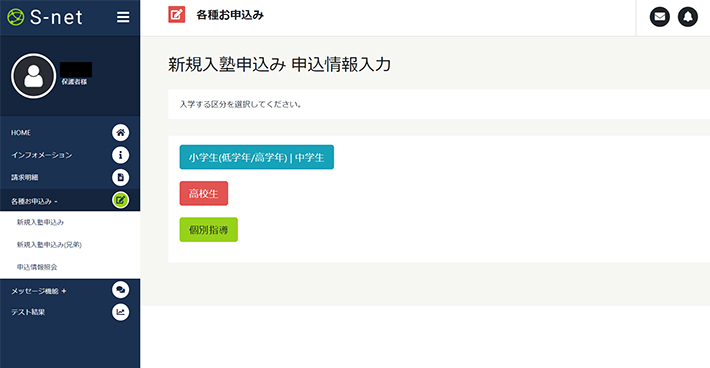Open 新規入塾申込み submenu item
The image size is (710, 368).
pos(40,222)
